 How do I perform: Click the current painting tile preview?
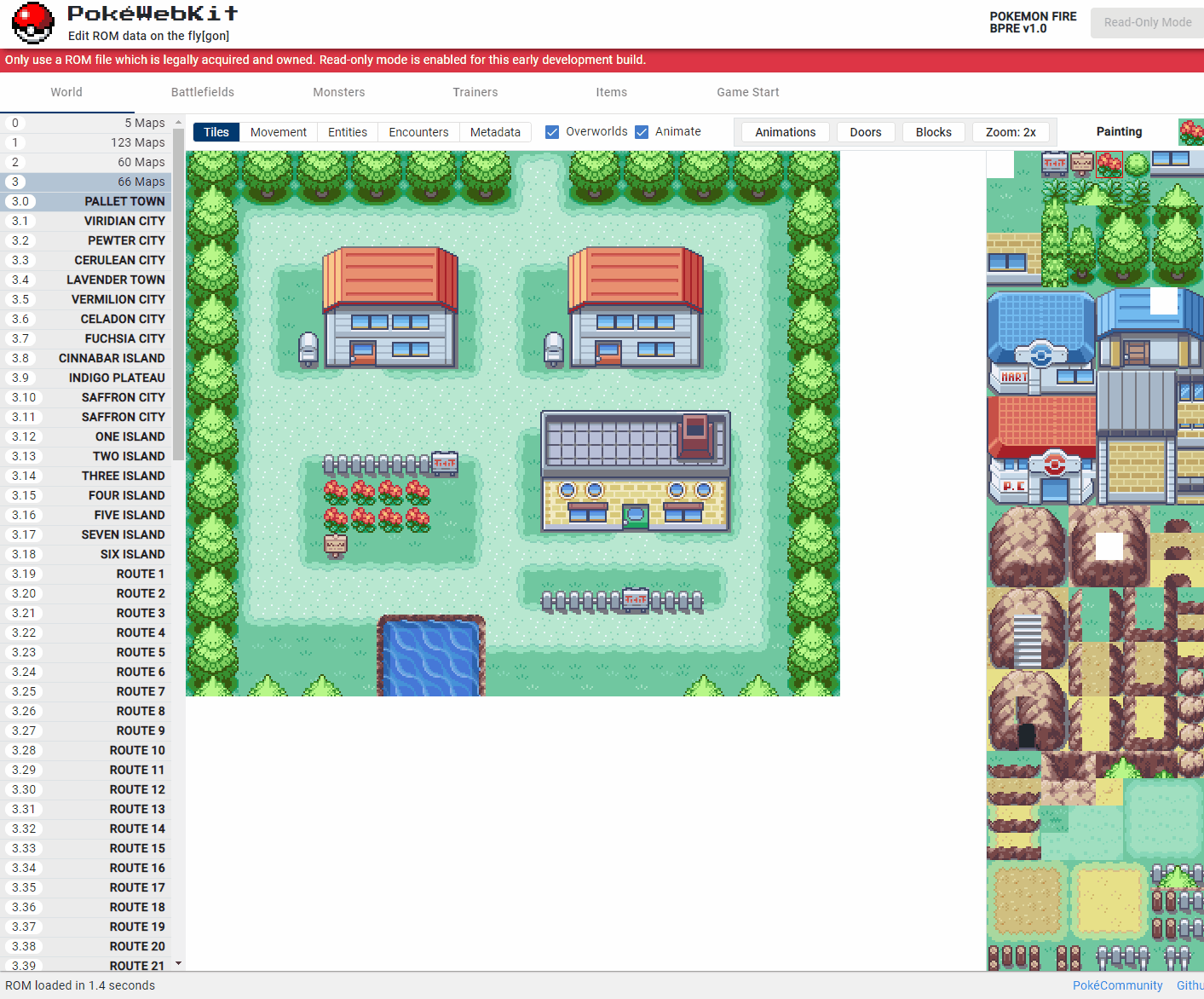click(1191, 132)
